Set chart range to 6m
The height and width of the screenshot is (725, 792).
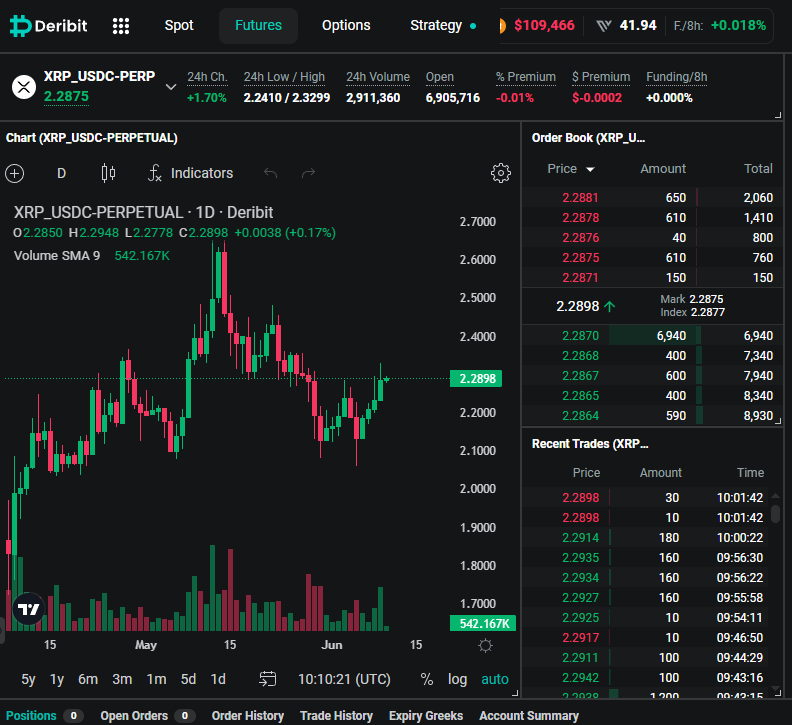88,679
